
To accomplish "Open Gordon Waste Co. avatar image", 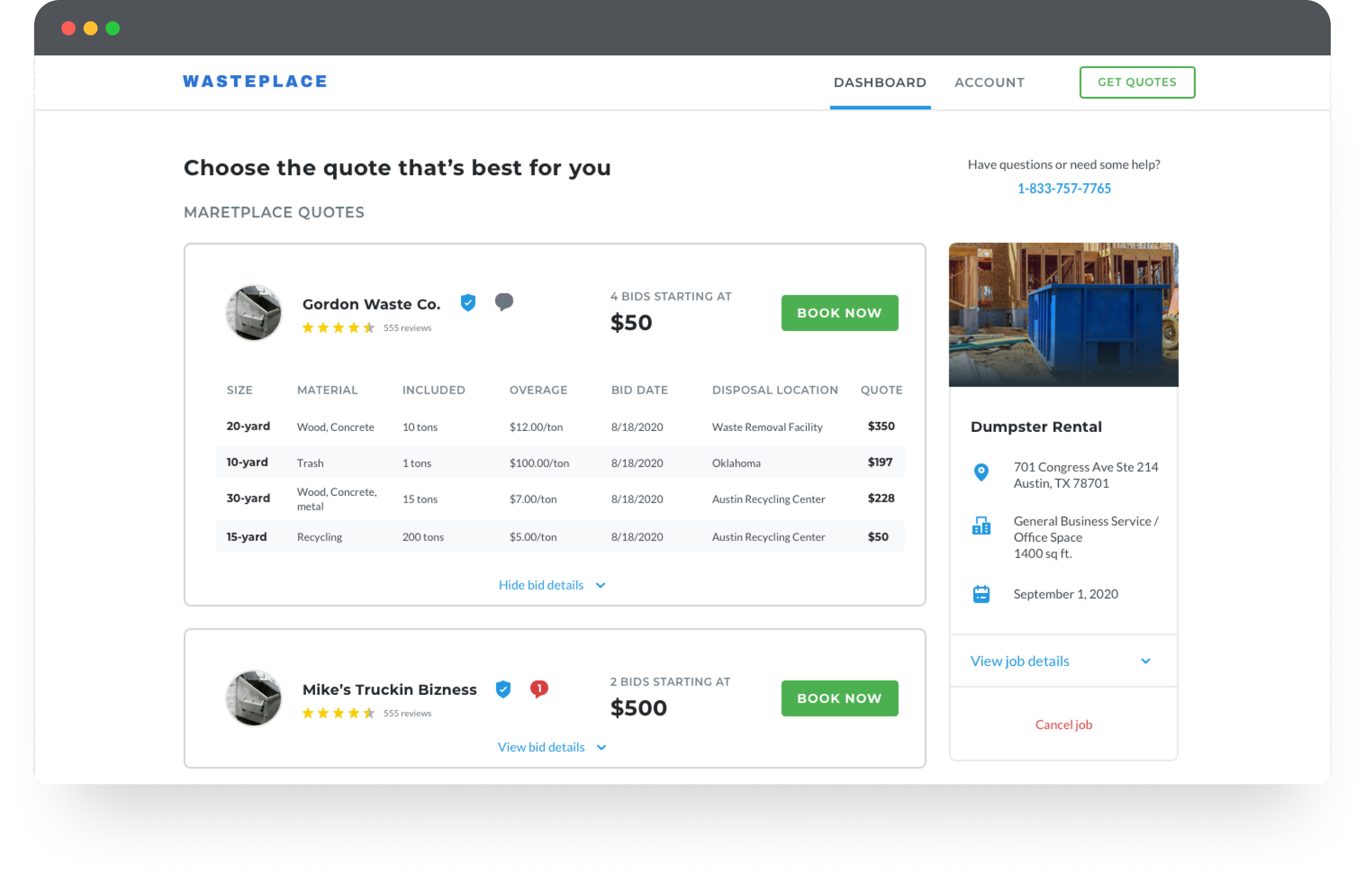I will 253,313.
